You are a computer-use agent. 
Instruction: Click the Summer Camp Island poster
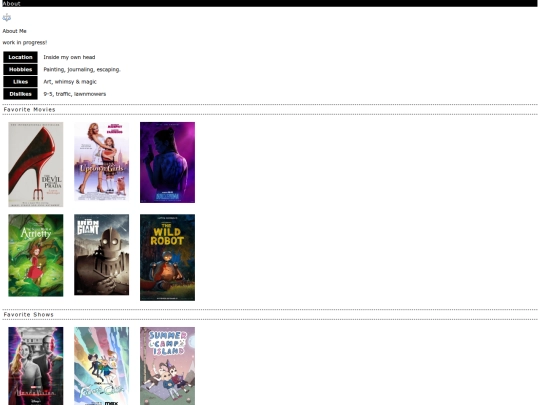click(167, 366)
